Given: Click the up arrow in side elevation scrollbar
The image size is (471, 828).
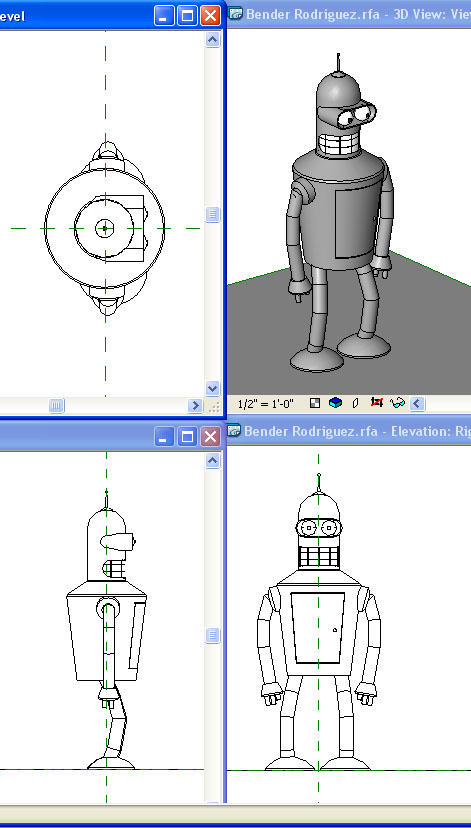Looking at the screenshot, I should [213, 461].
